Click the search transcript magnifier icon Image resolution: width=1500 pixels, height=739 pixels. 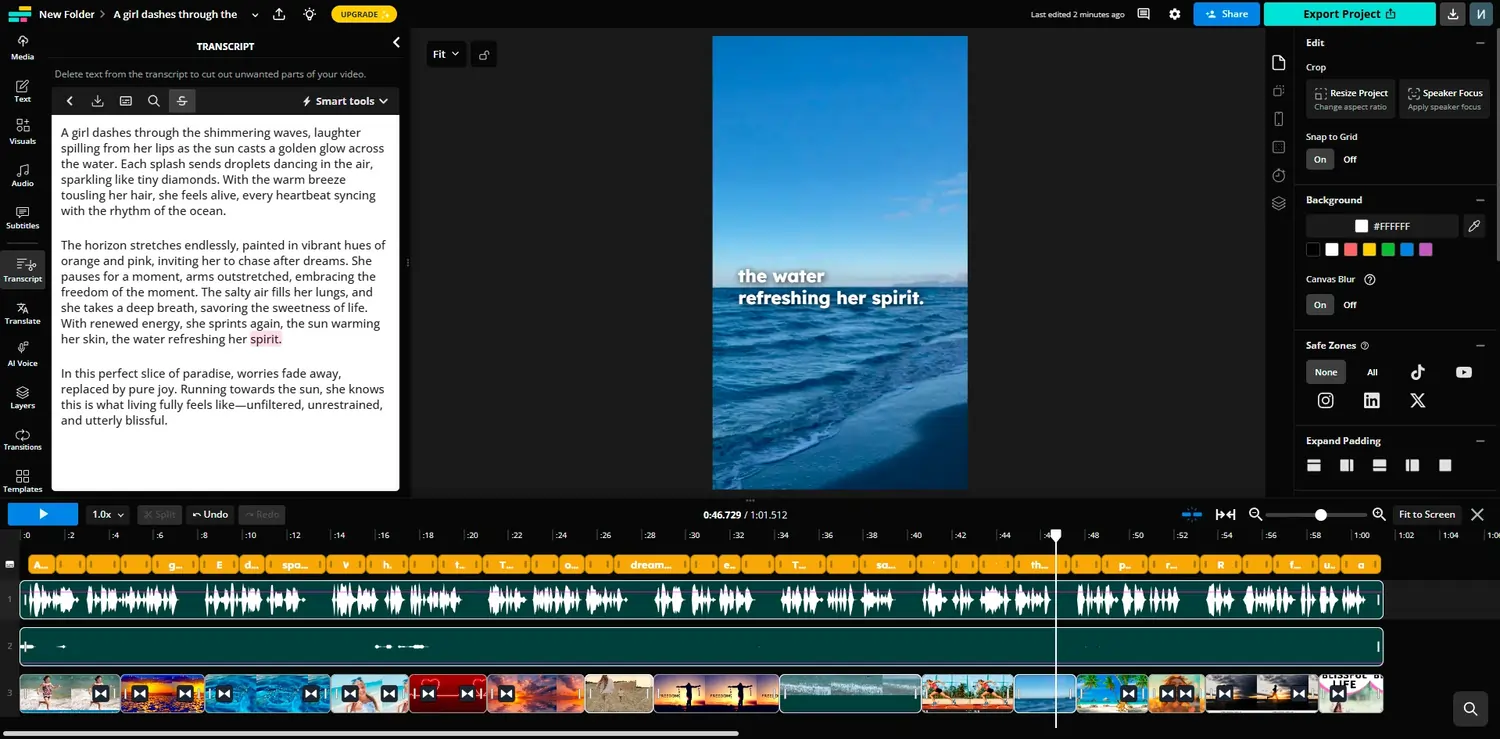(x=153, y=101)
